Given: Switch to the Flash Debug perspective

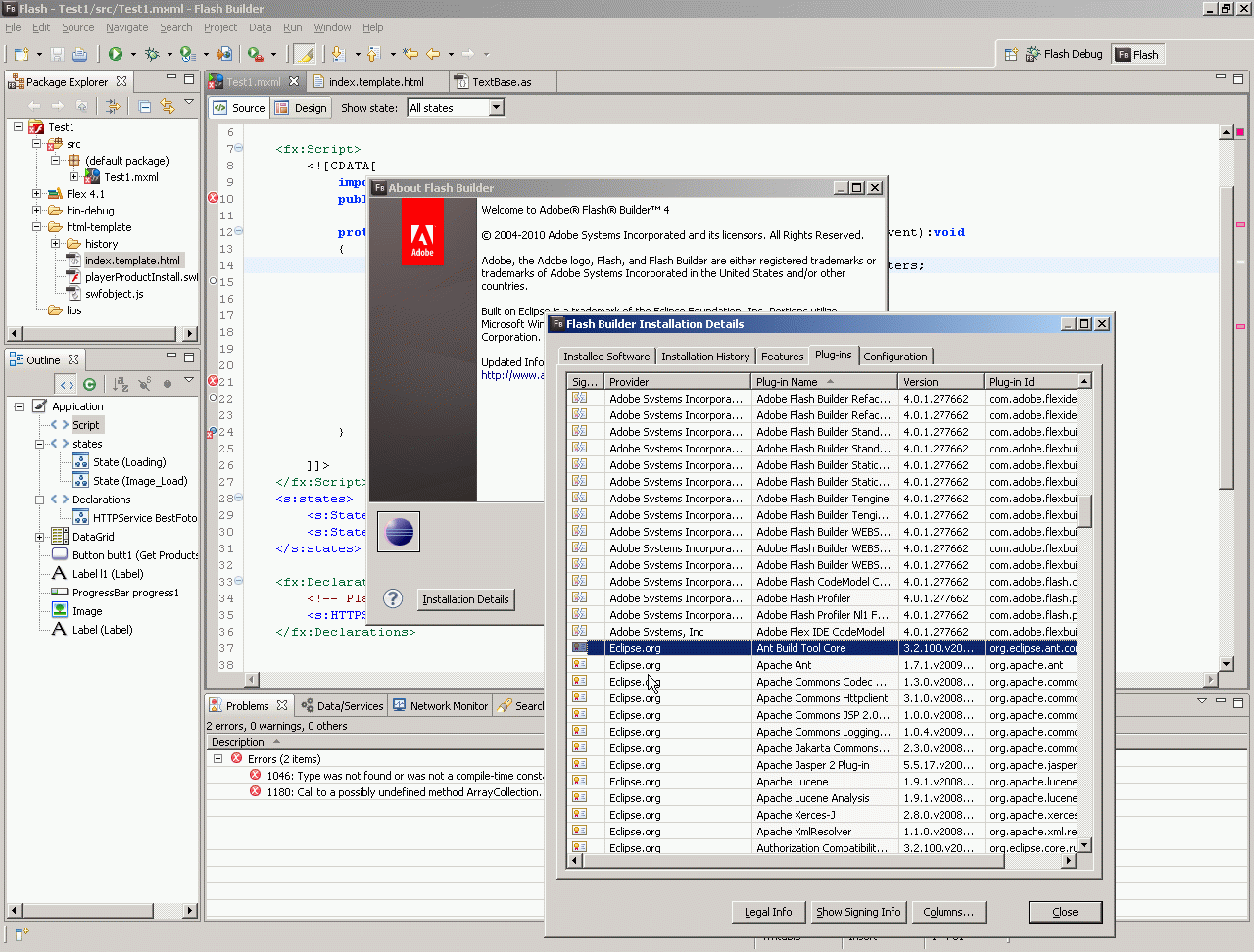Looking at the screenshot, I should tap(1064, 55).
